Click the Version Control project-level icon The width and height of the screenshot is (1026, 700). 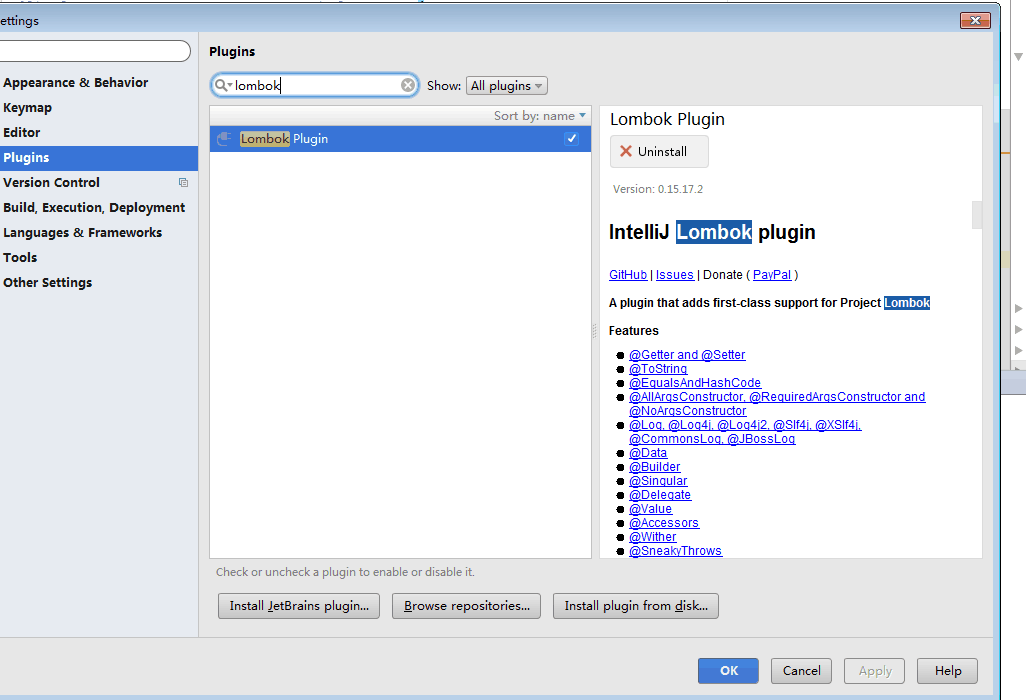[183, 183]
